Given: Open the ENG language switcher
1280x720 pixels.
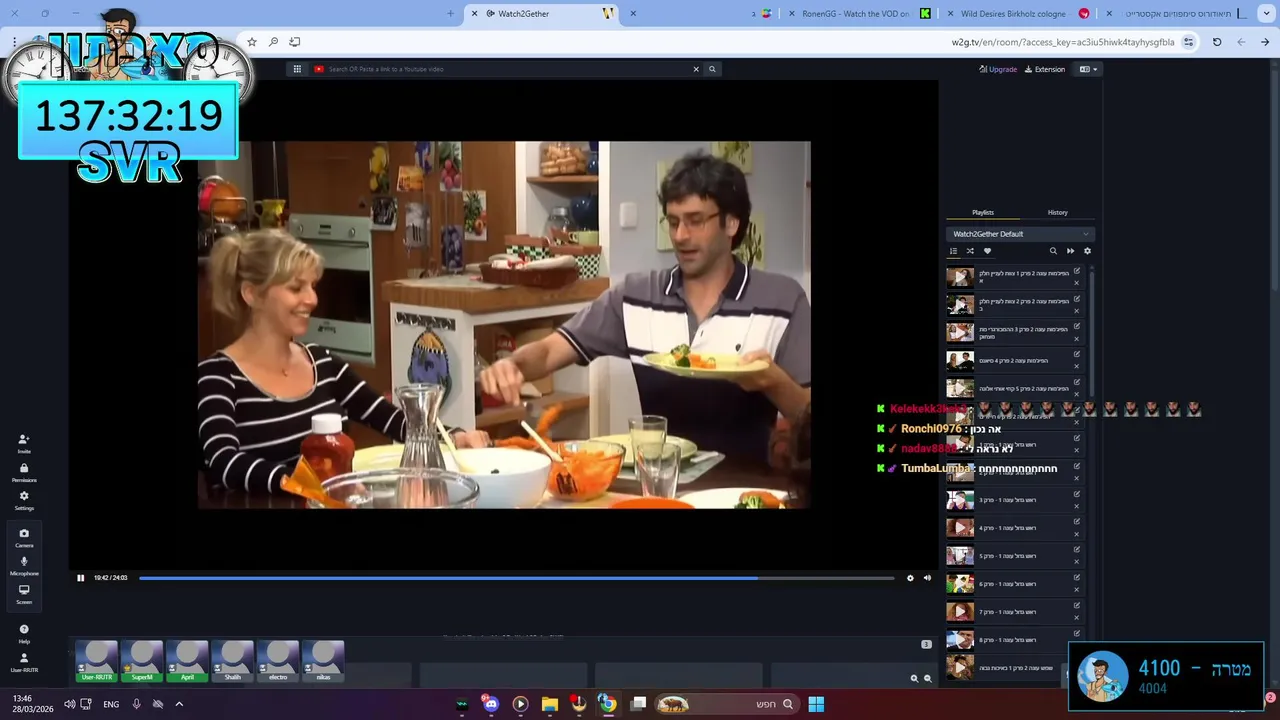Looking at the screenshot, I should [x=111, y=704].
